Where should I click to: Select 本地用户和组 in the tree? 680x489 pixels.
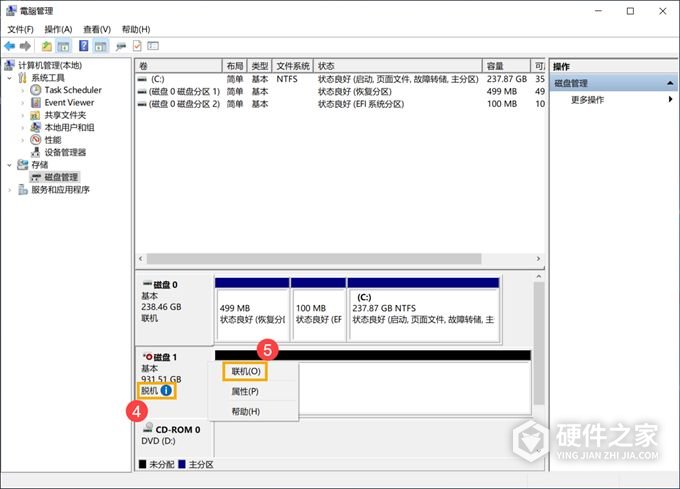[69, 127]
